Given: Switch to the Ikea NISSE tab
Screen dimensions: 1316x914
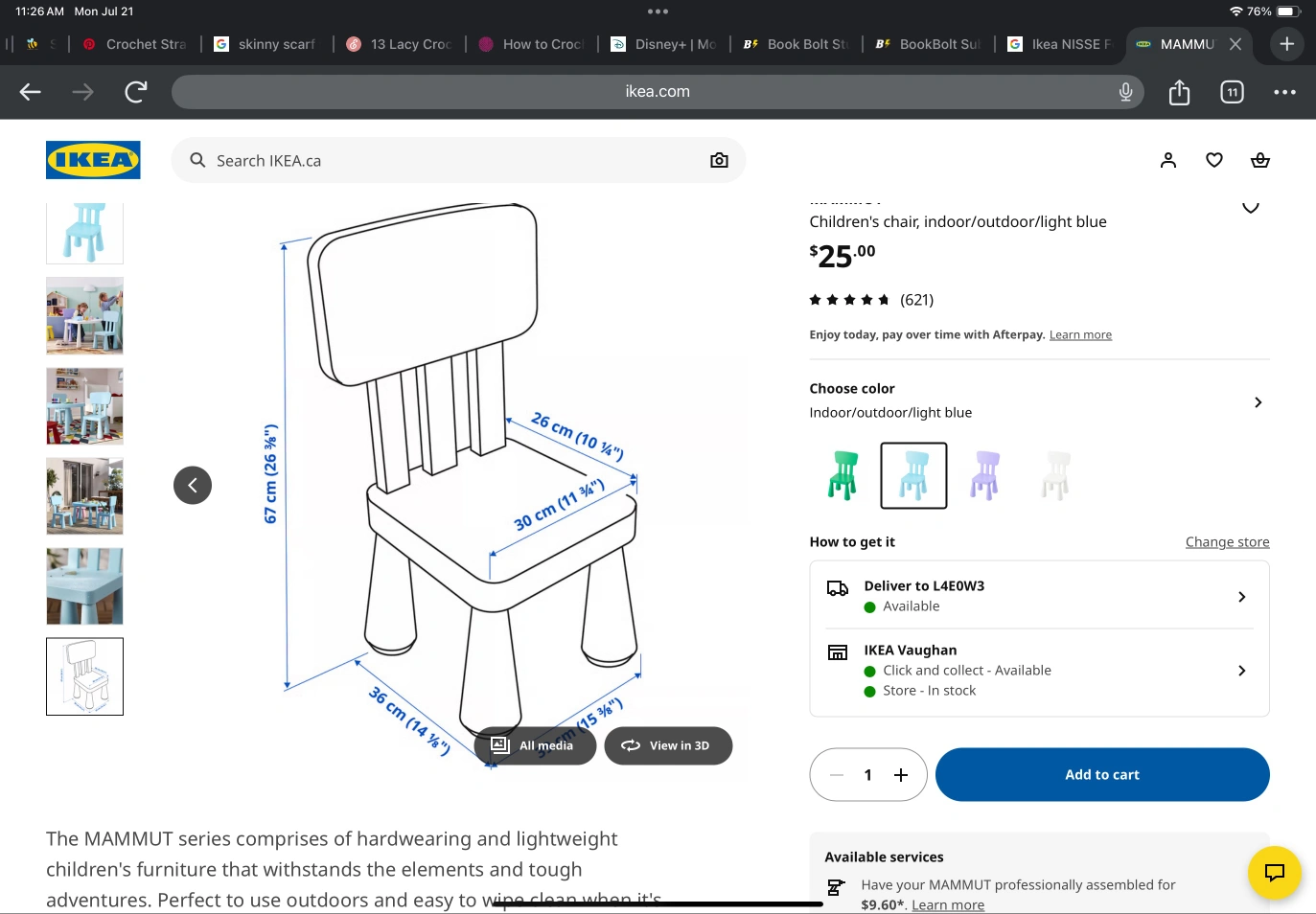Looking at the screenshot, I should point(1060,44).
